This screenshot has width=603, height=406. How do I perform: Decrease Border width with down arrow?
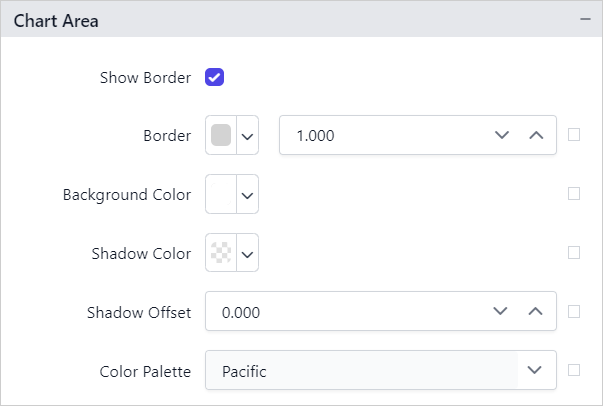click(501, 135)
